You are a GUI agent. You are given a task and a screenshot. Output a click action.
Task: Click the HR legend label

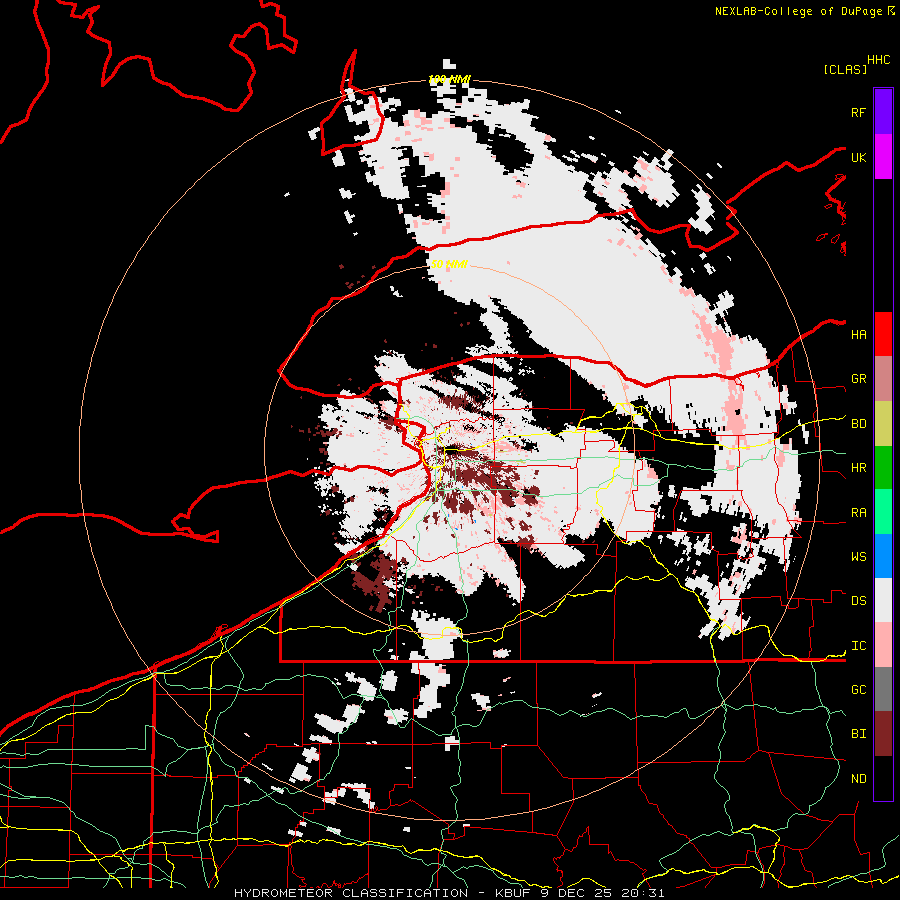click(858, 468)
